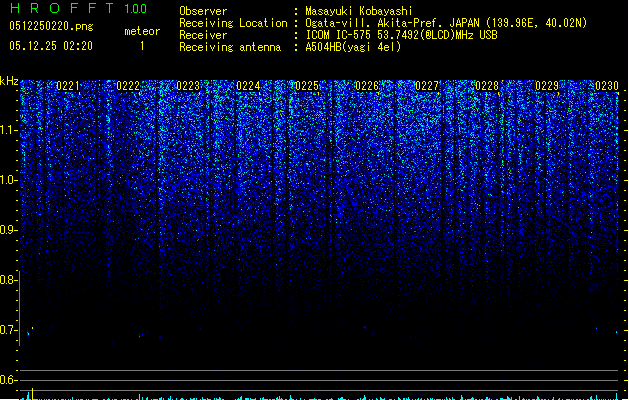Click the 0229 time marker
The width and height of the screenshot is (629, 400).
pyautogui.click(x=547, y=86)
